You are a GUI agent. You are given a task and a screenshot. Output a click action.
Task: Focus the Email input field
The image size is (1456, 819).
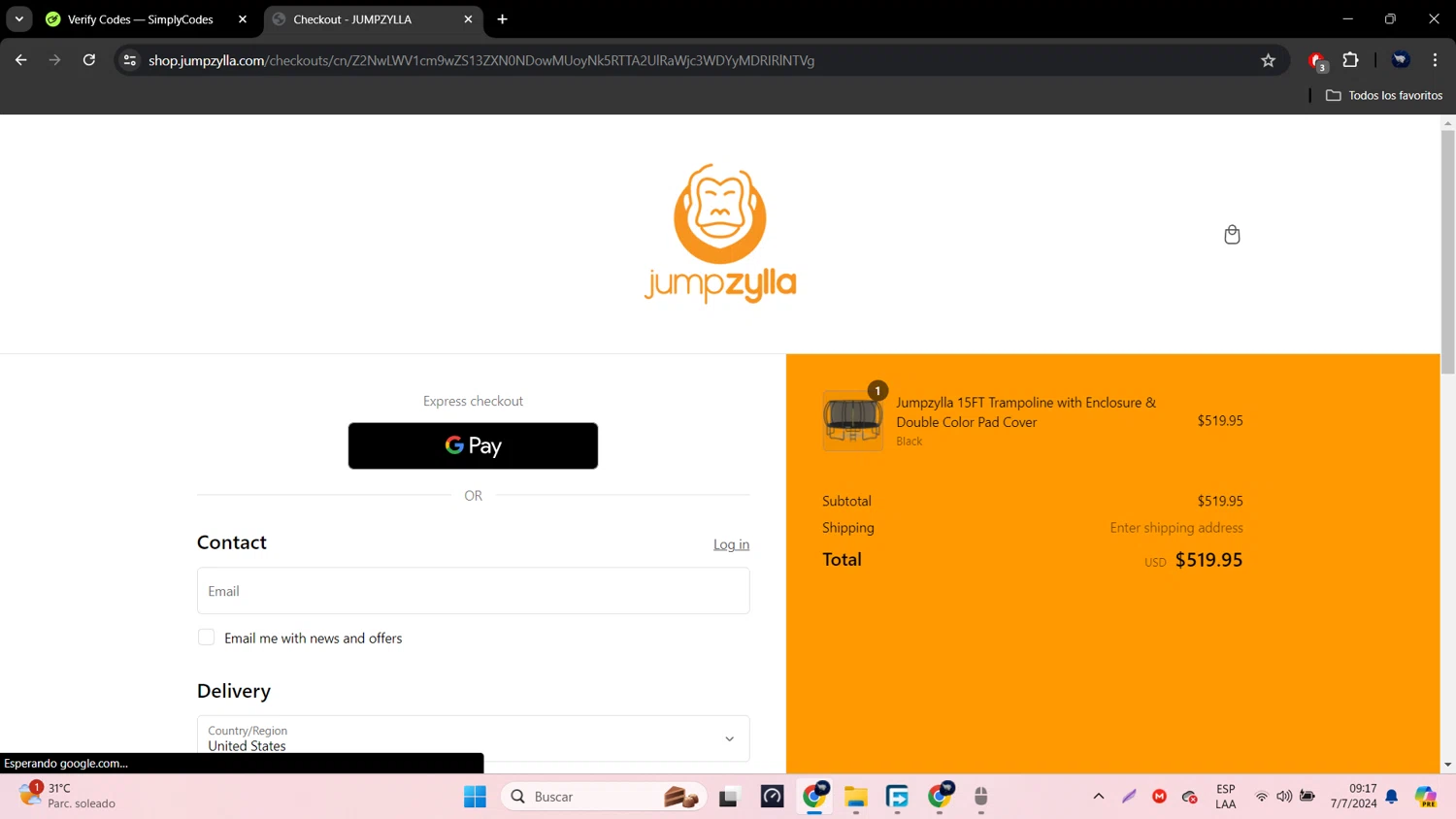tap(473, 591)
